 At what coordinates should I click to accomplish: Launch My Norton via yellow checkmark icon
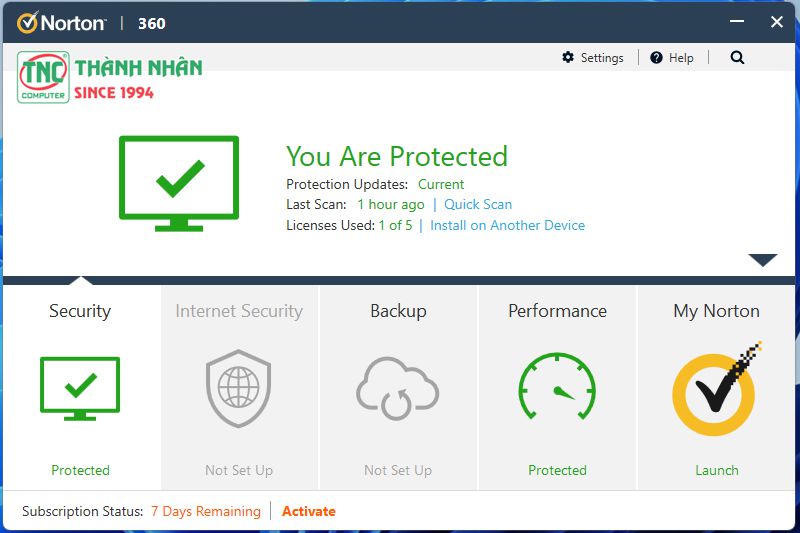(716, 389)
